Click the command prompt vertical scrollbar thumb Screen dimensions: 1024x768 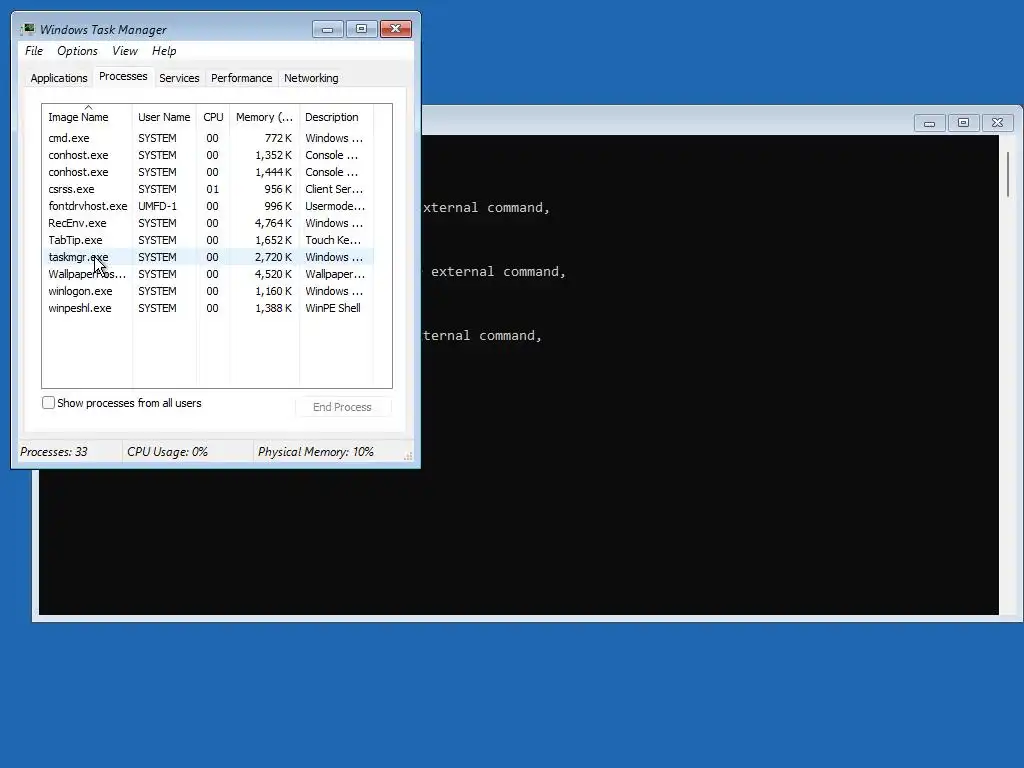[x=1008, y=174]
